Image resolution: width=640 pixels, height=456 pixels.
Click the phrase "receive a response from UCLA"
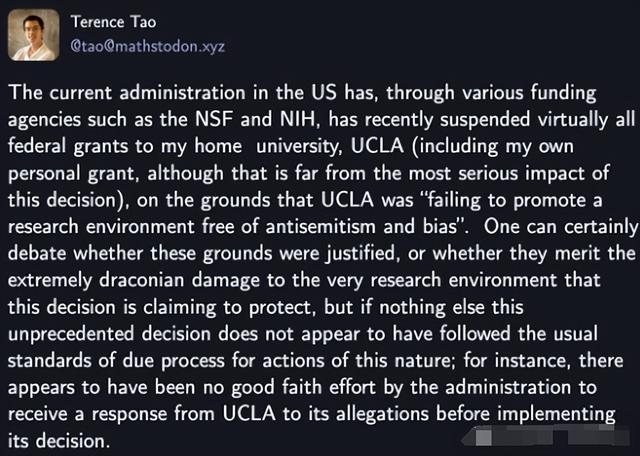click(142, 414)
